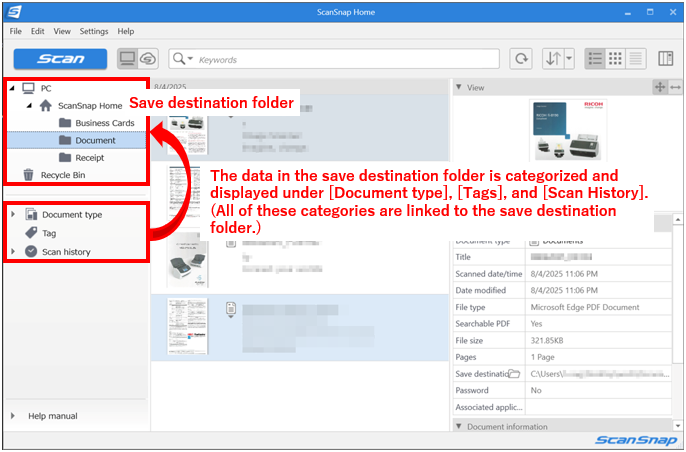686x452 pixels.
Task: Open the search options magnifier dropdown
Action: pos(184,59)
